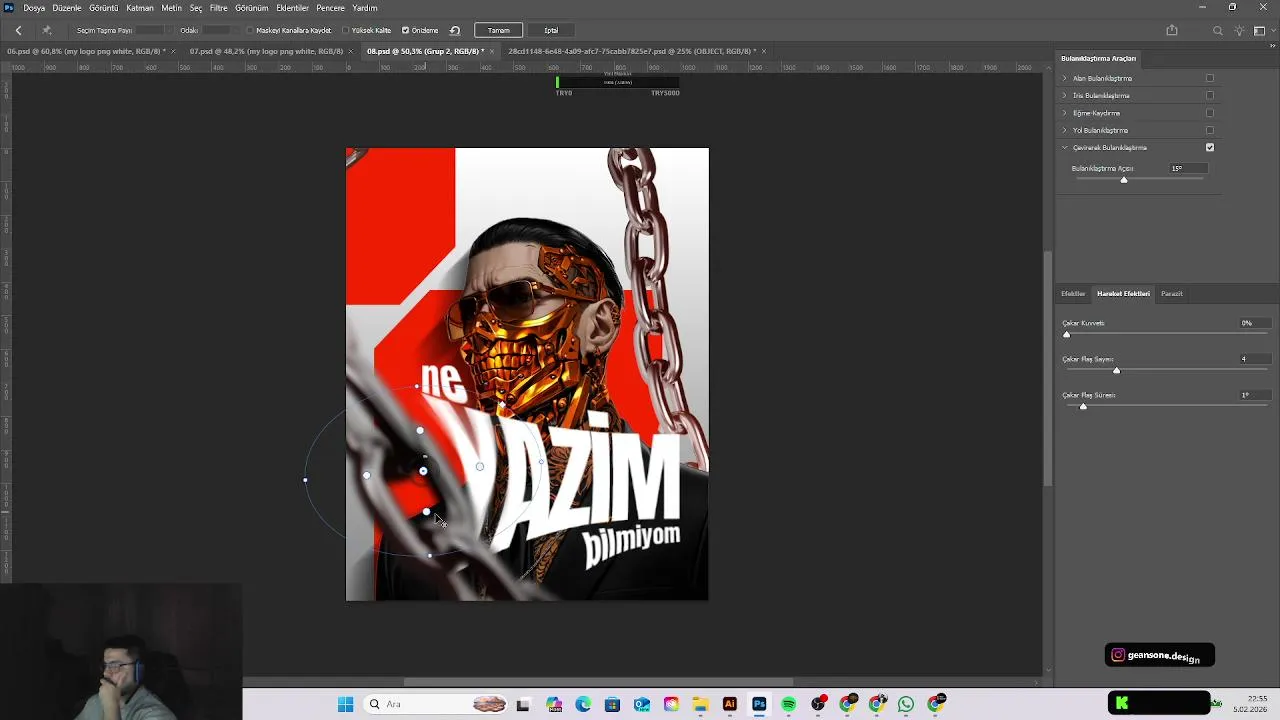Image resolution: width=1280 pixels, height=720 pixels.
Task: Open Task View on the taskbar
Action: click(523, 704)
